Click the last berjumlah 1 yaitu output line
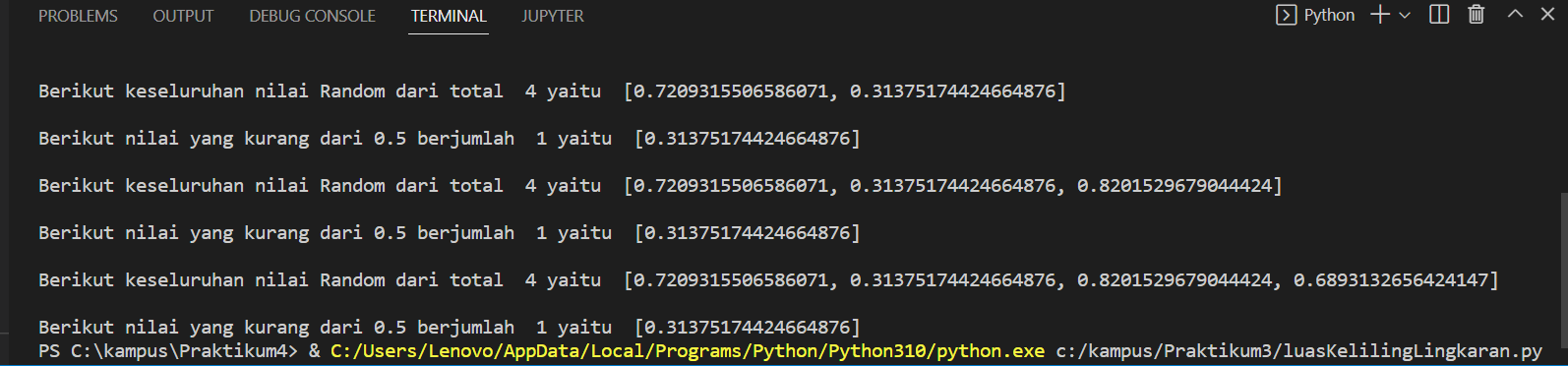Image resolution: width=1568 pixels, height=366 pixels. pos(450,328)
